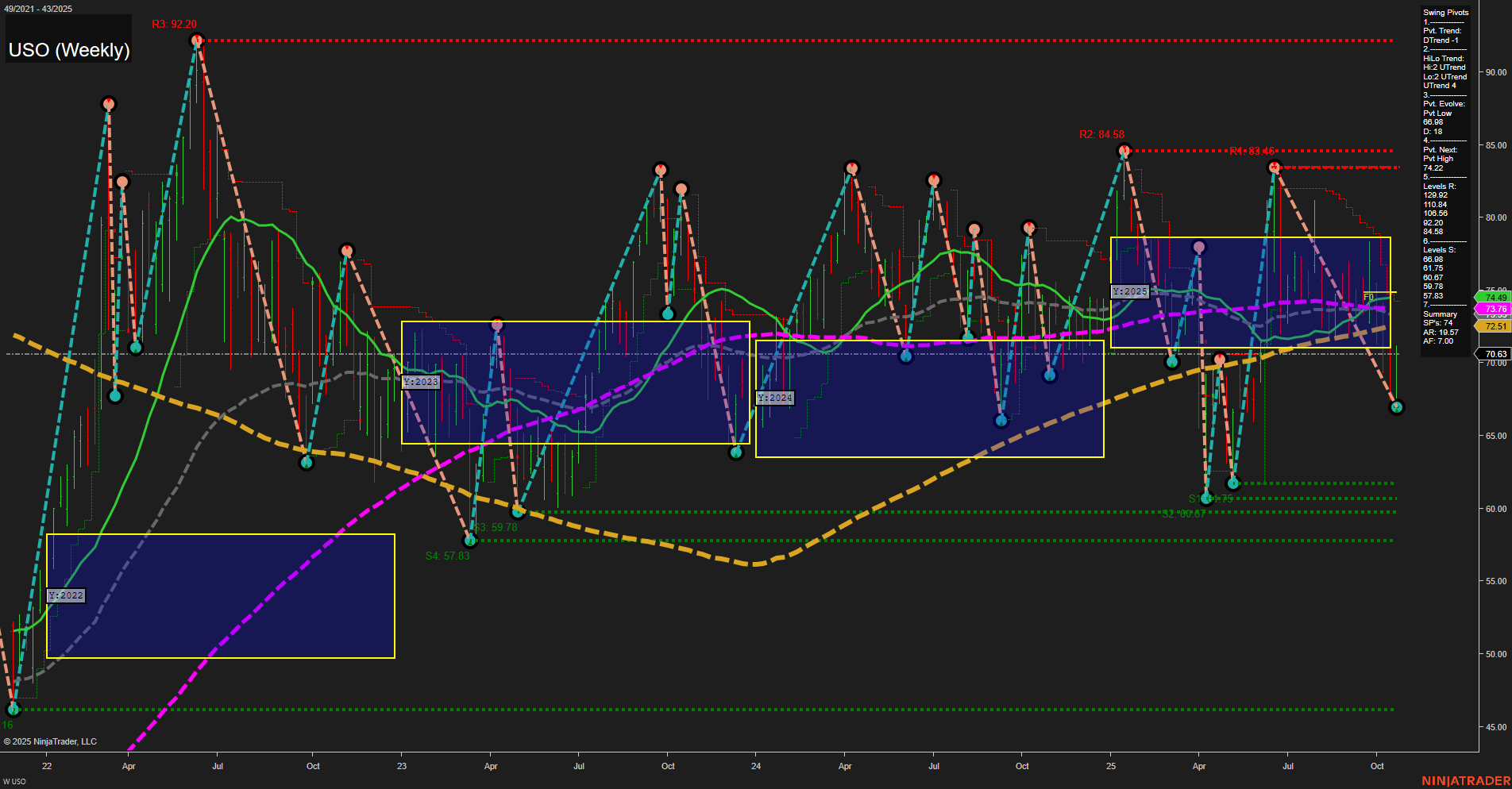Click the Y:2023 label on the yellow rectangle
Viewport: 1512px width, 789px height.
[422, 381]
